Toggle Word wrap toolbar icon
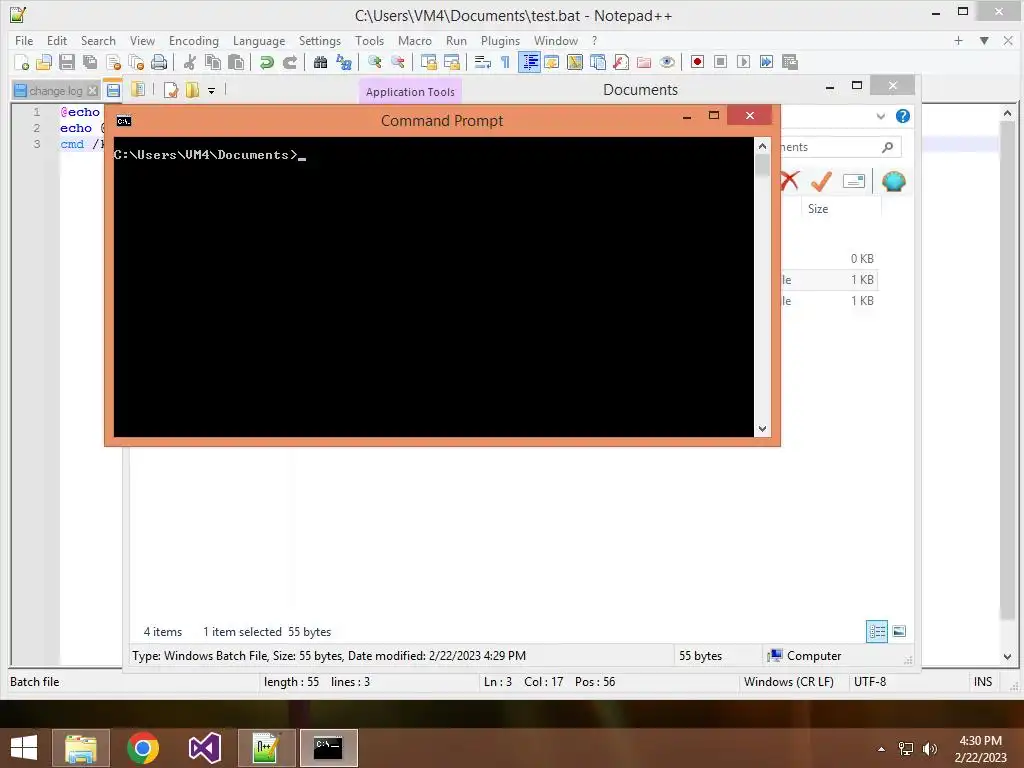This screenshot has height=768, width=1024. pyautogui.click(x=483, y=62)
